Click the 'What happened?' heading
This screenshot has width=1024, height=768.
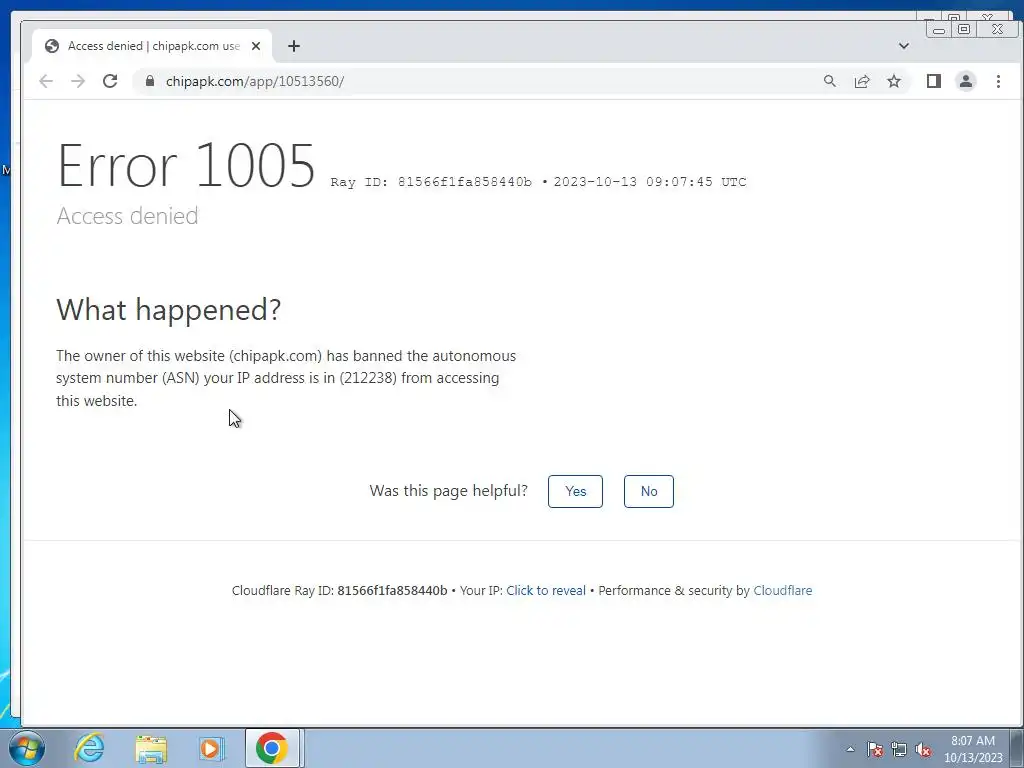click(168, 310)
